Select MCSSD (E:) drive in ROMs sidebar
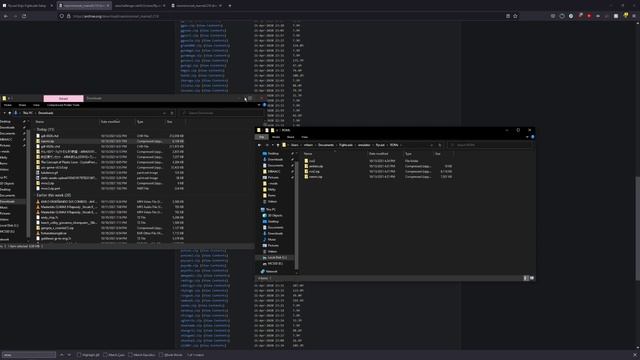 pyautogui.click(x=275, y=264)
